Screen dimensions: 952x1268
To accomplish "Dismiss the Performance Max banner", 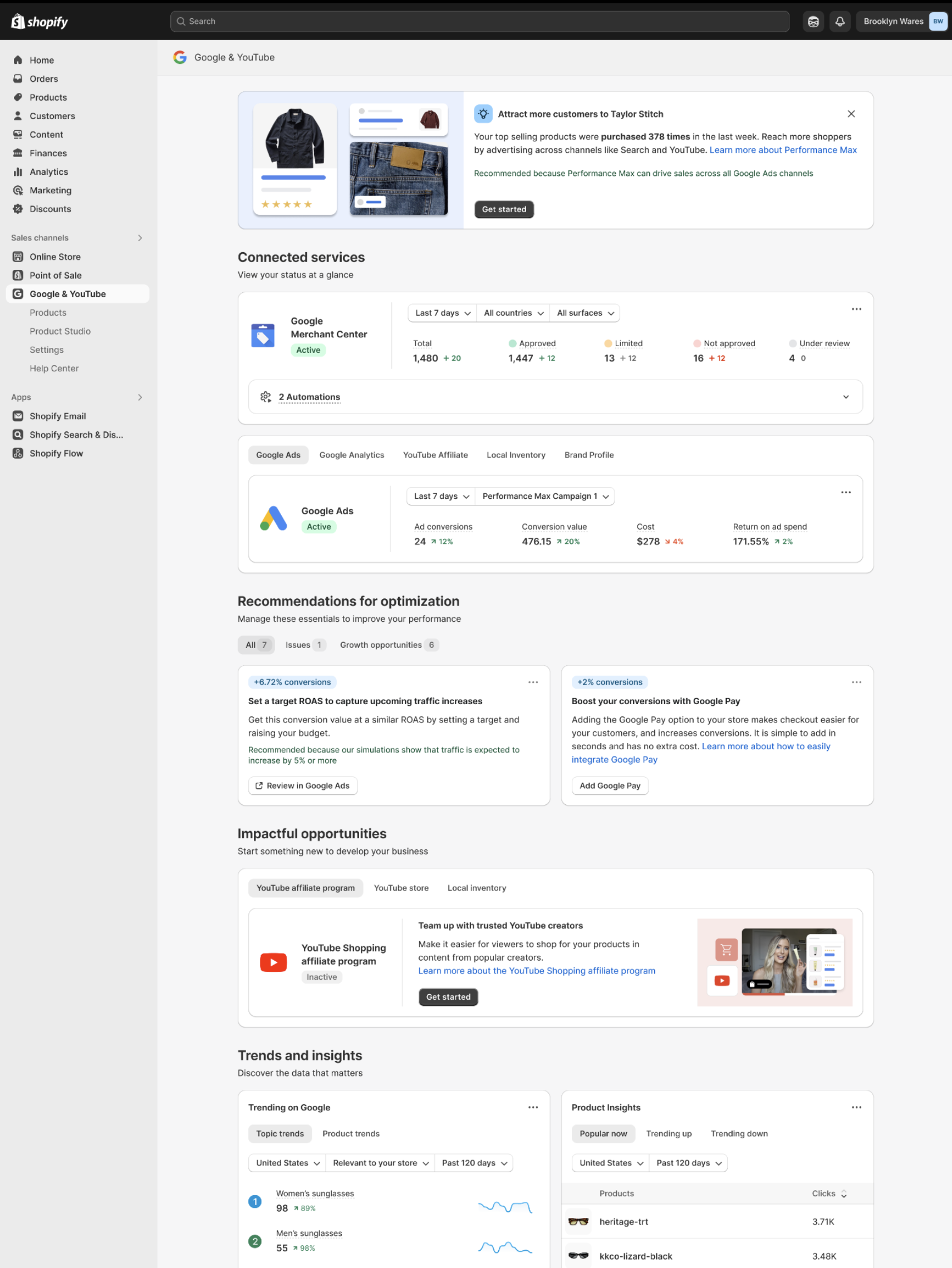I will (x=851, y=114).
